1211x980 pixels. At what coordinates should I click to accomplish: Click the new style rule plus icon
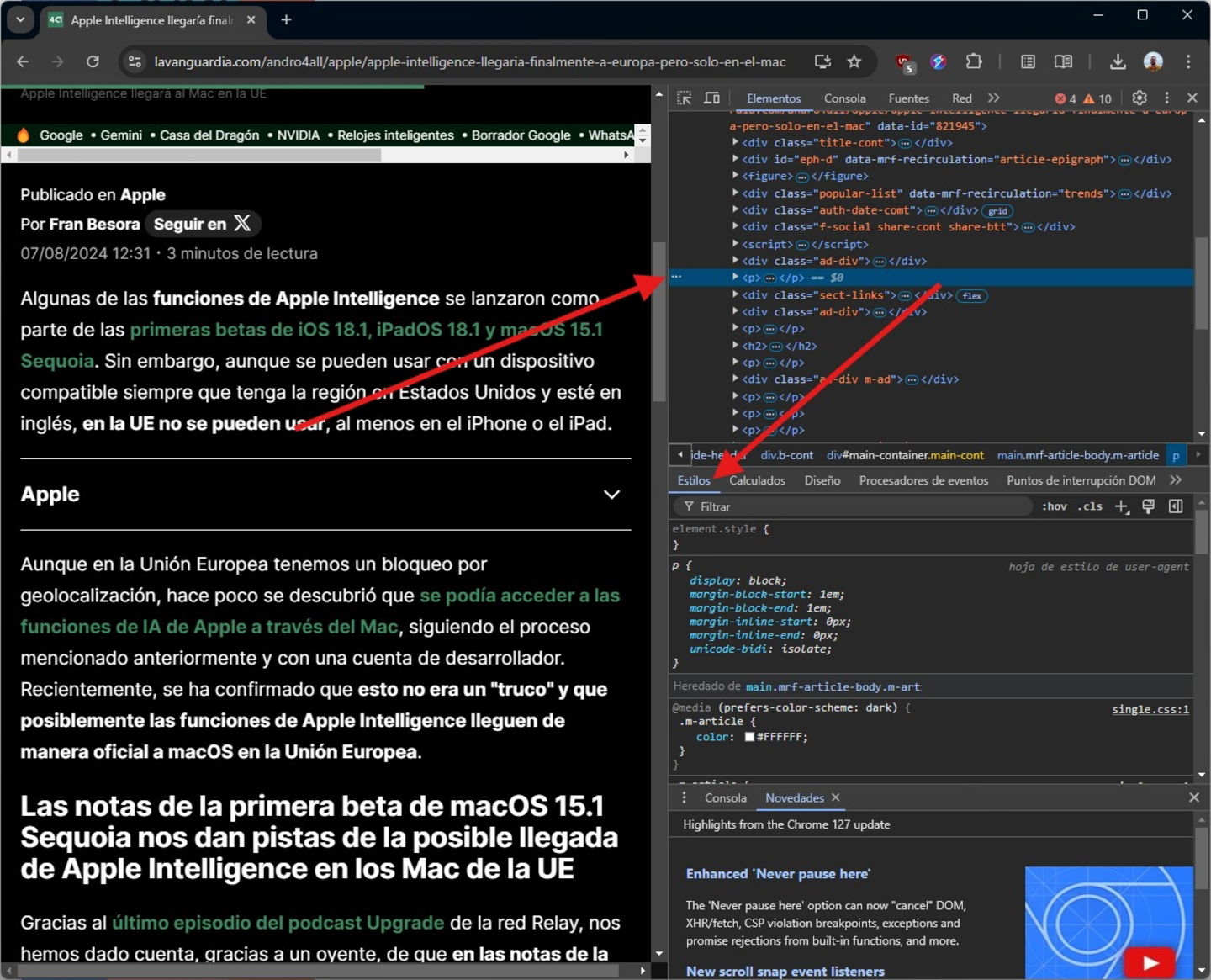1122,506
